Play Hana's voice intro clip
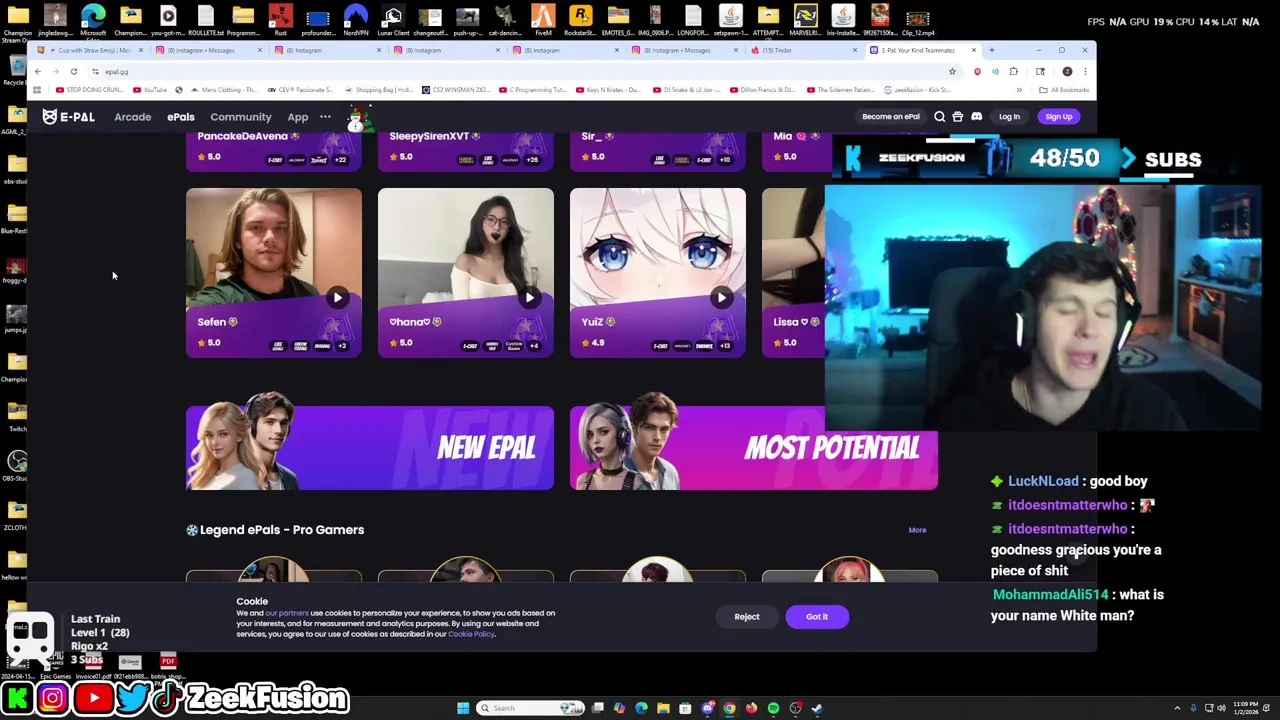 click(x=529, y=297)
